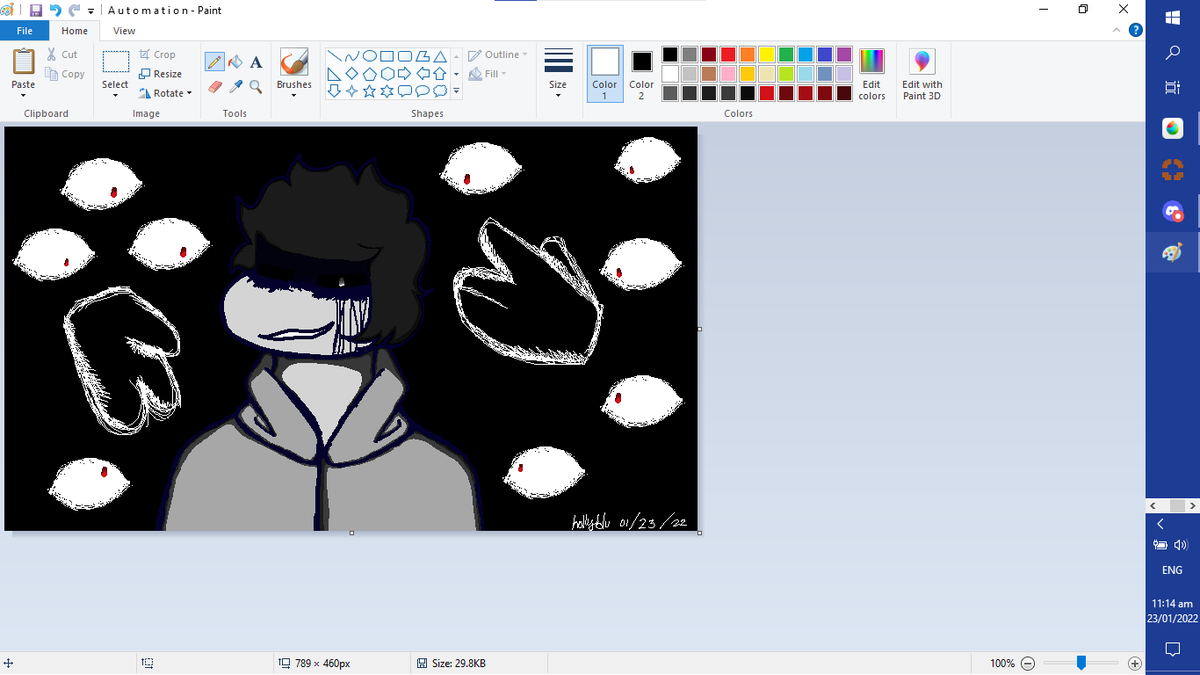Choose the Right arrow shape
Screen dimensions: 1200x675
click(x=404, y=73)
